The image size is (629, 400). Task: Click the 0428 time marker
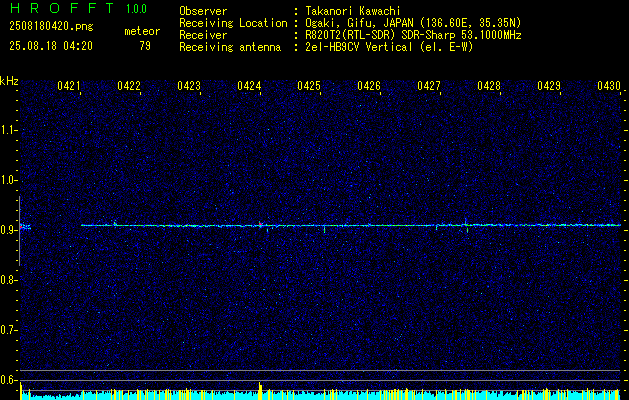click(489, 85)
